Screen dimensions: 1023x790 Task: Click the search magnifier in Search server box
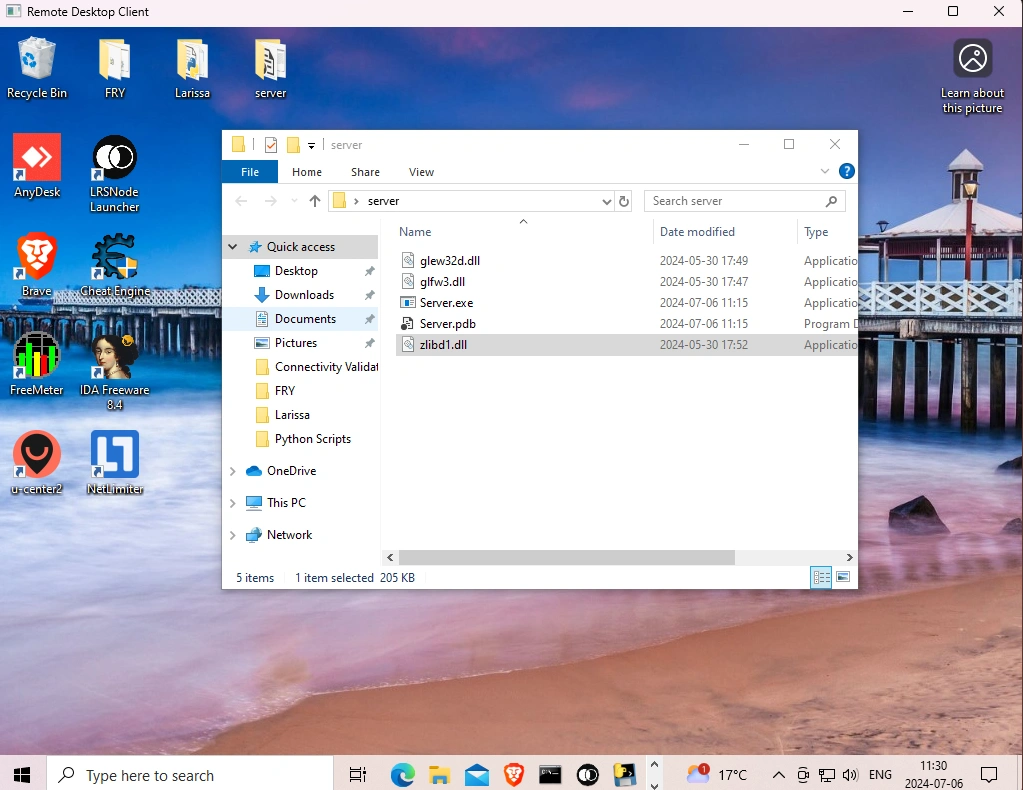pyautogui.click(x=831, y=201)
